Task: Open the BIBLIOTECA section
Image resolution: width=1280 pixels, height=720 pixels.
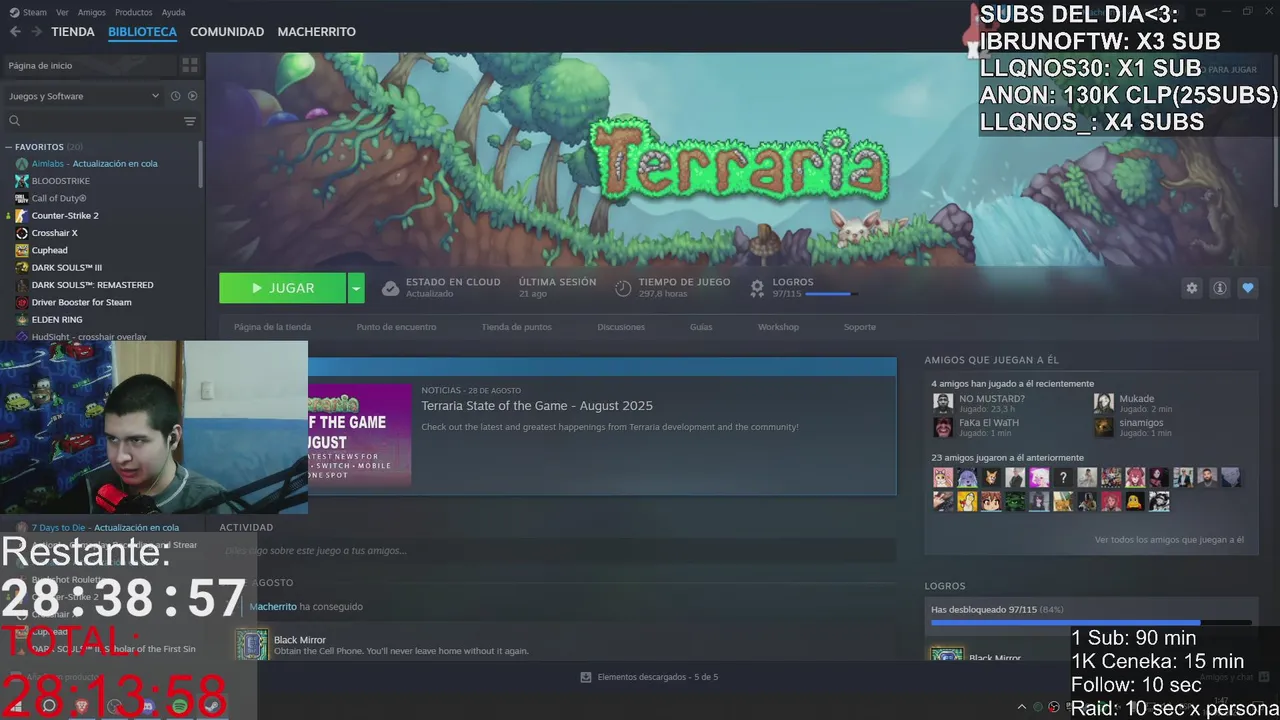Action: pyautogui.click(x=142, y=32)
